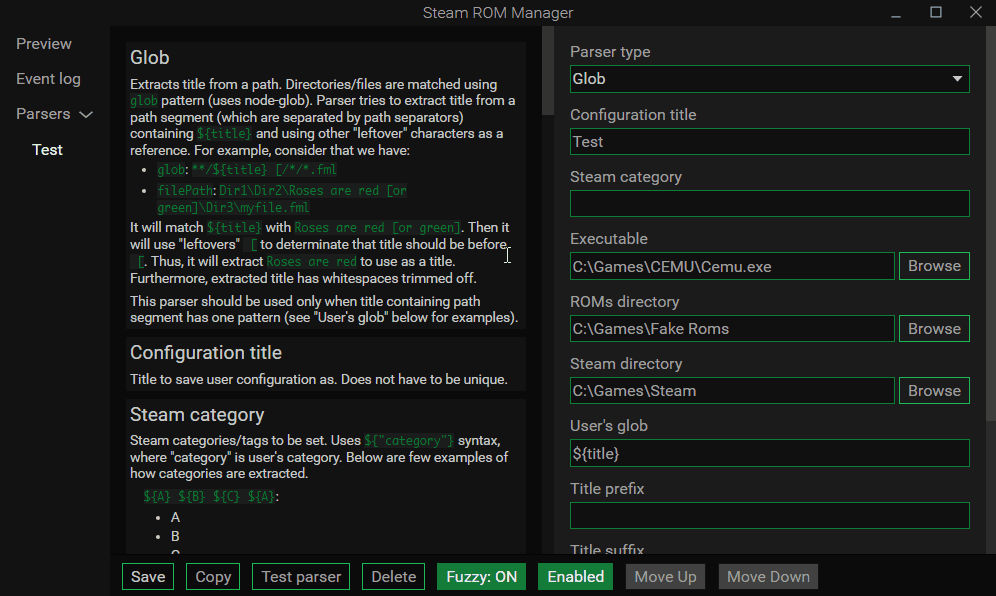Click the empty Steam category field
Viewport: 996px width, 596px height.
point(769,204)
